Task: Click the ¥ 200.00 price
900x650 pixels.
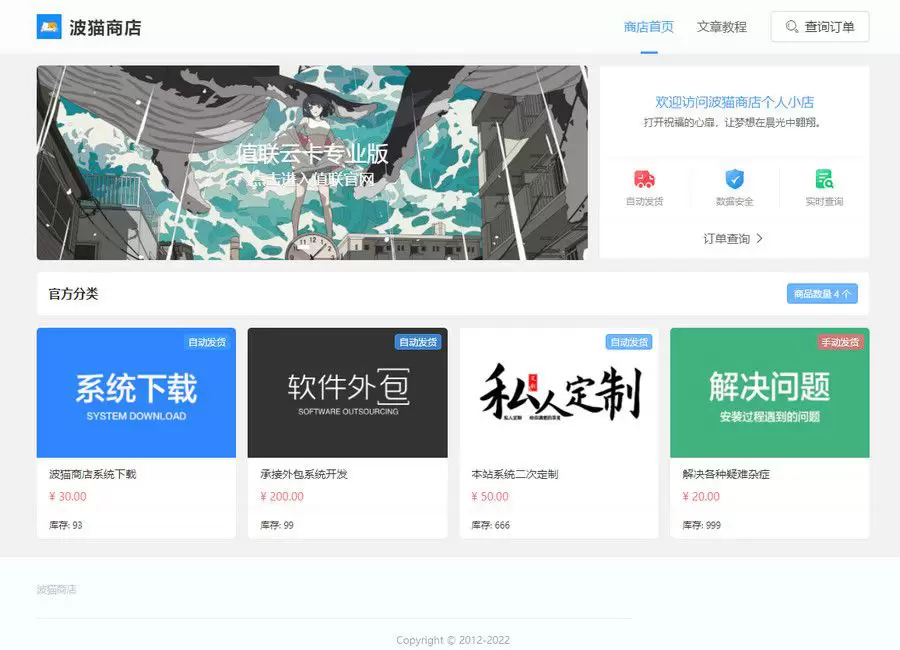Action: 282,497
